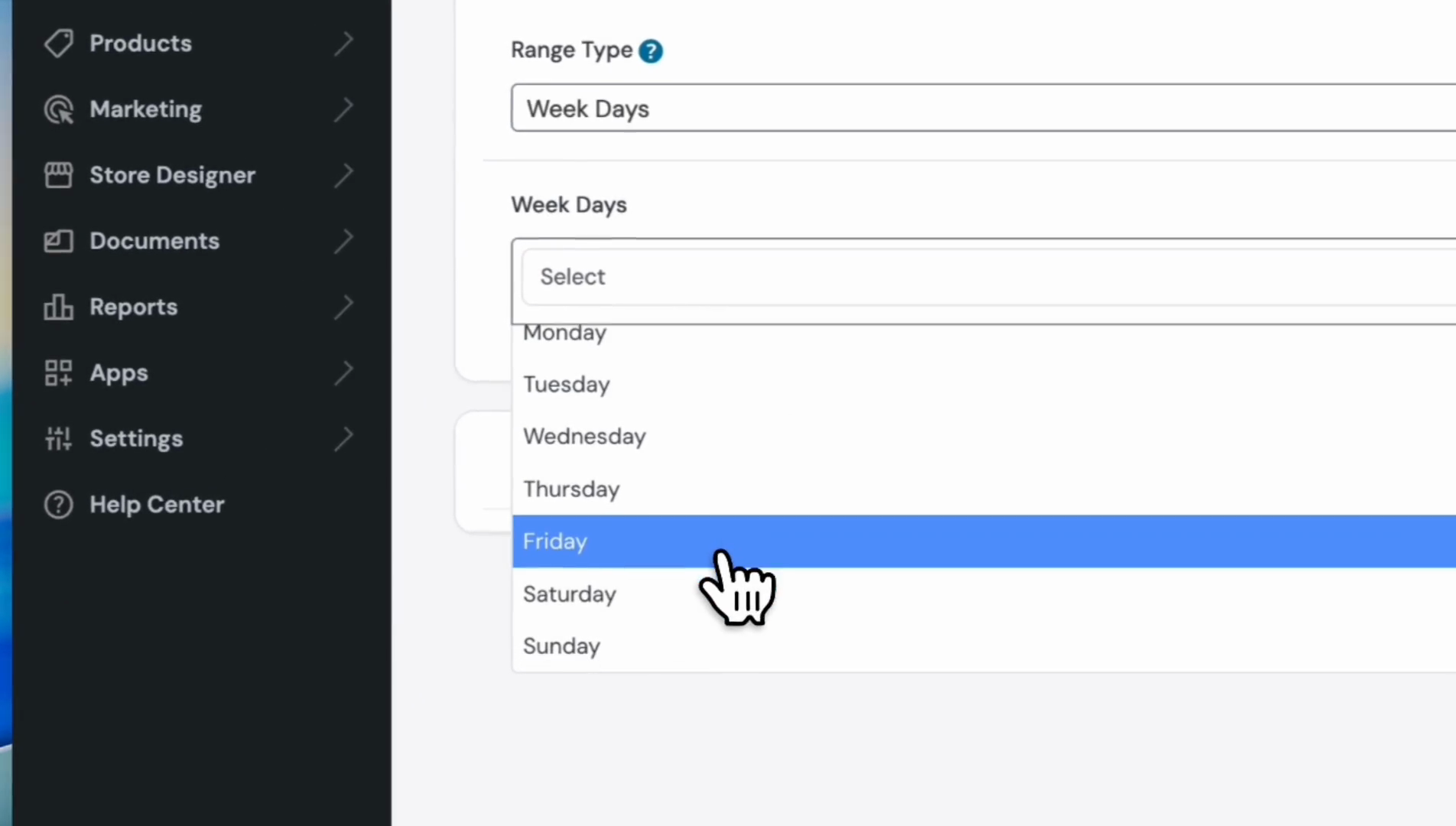Click the Products tag icon
1456x826 pixels.
tap(58, 44)
